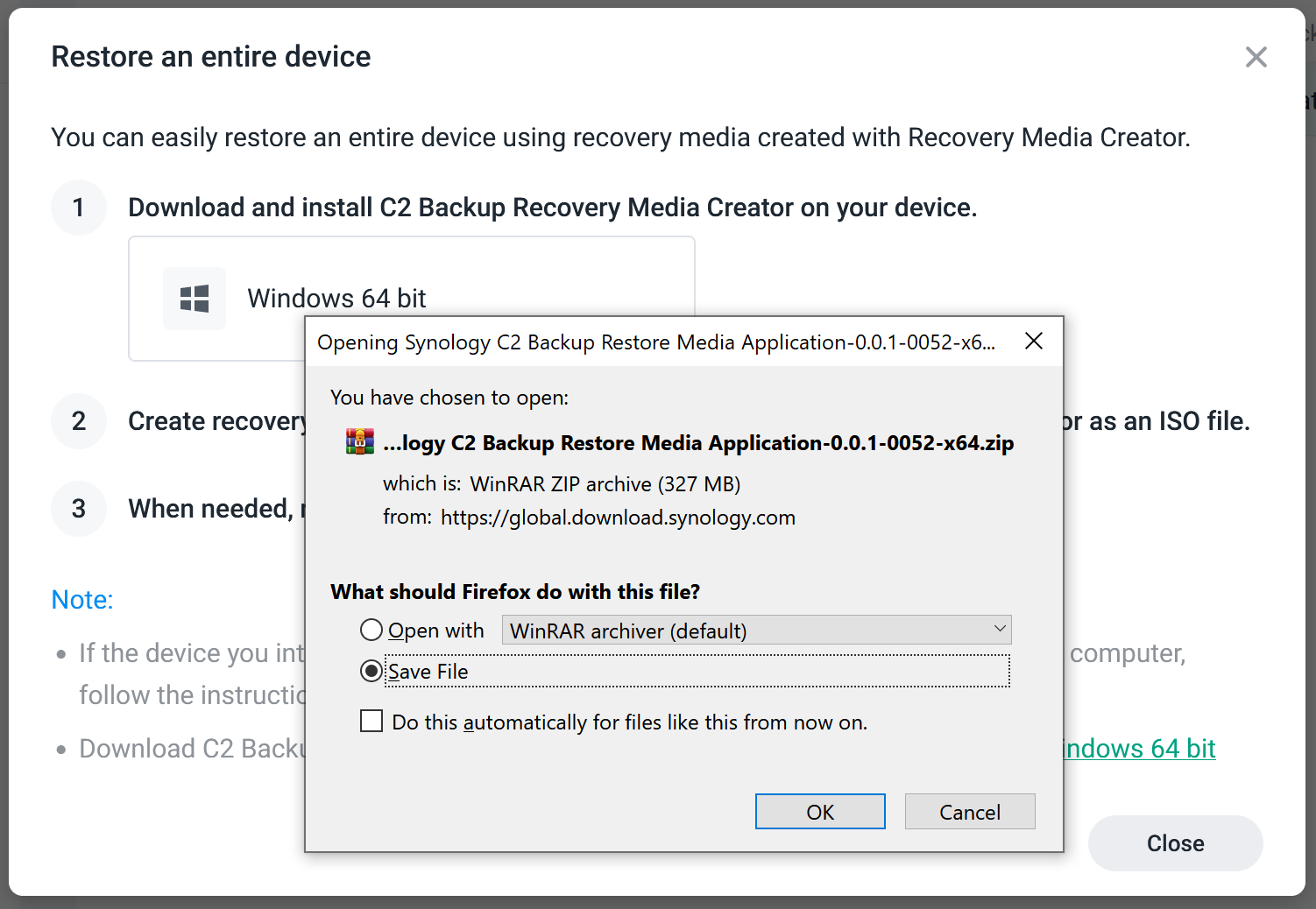This screenshot has height=909, width=1316.
Task: Click 'What should Firefox do with this file?' text
Action: click(x=515, y=592)
